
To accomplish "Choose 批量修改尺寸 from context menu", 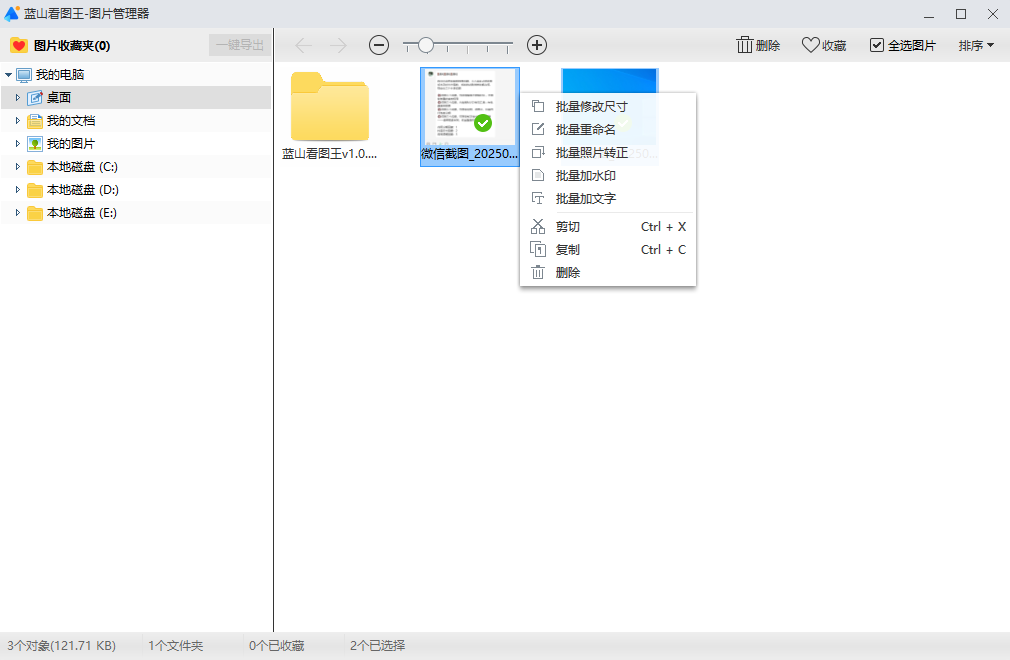I will pyautogui.click(x=607, y=106).
